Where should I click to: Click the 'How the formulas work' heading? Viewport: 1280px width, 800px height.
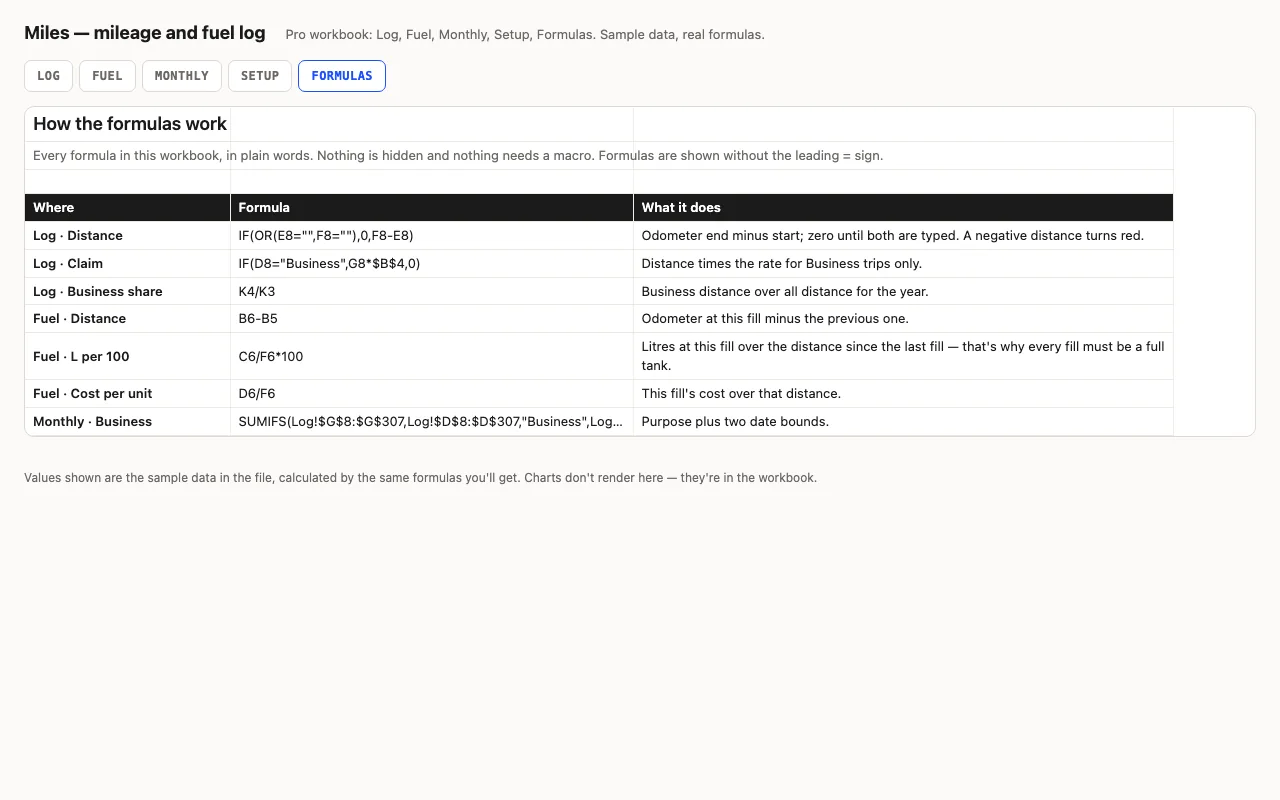click(x=130, y=124)
